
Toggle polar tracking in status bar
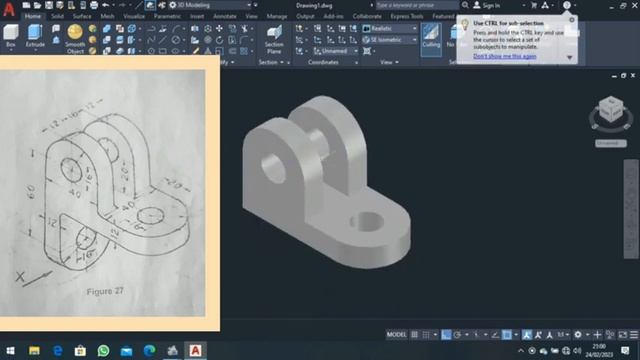pos(457,335)
